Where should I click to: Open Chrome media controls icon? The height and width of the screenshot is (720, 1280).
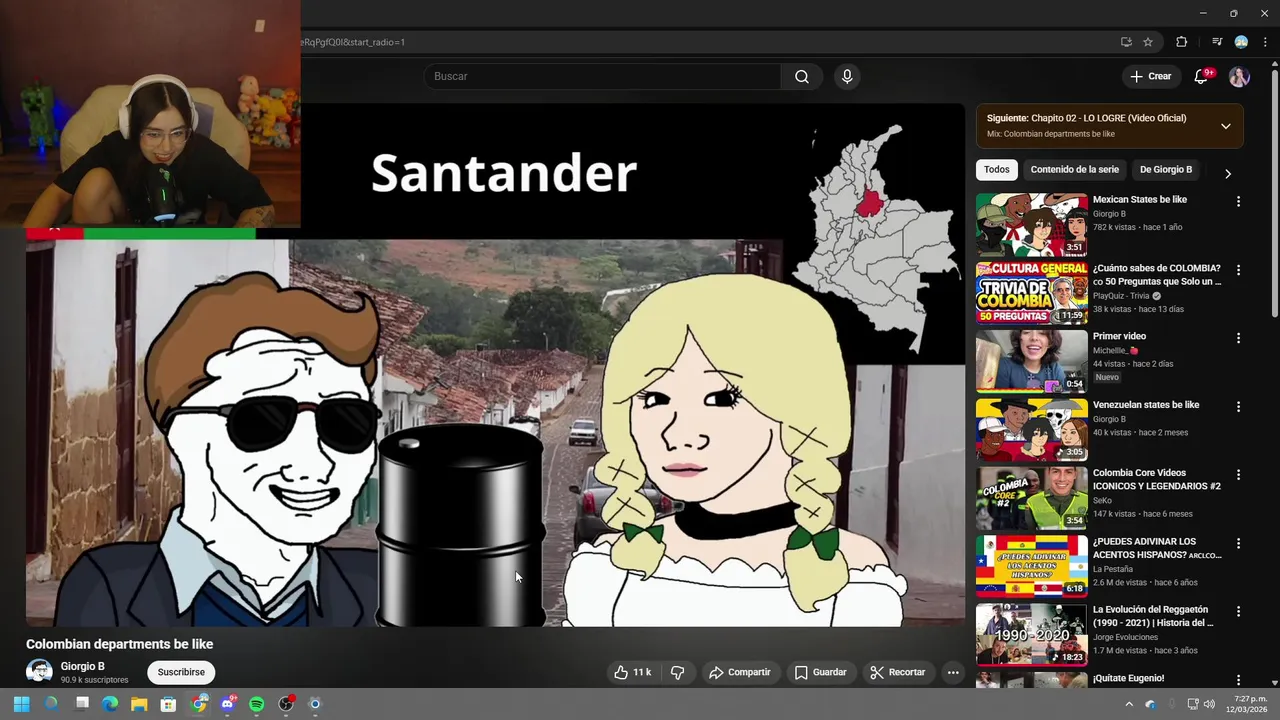tap(1217, 42)
